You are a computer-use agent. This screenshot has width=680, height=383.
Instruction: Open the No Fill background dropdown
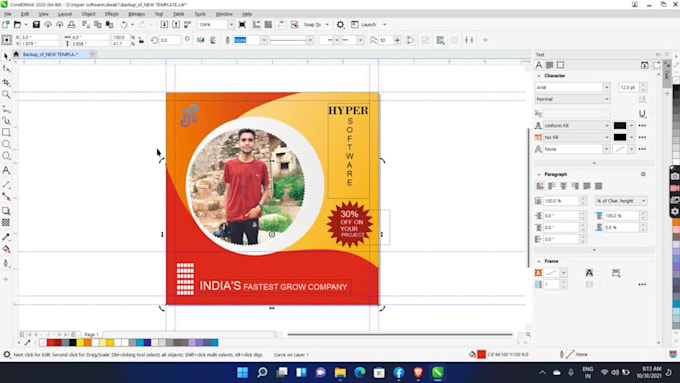(x=606, y=137)
